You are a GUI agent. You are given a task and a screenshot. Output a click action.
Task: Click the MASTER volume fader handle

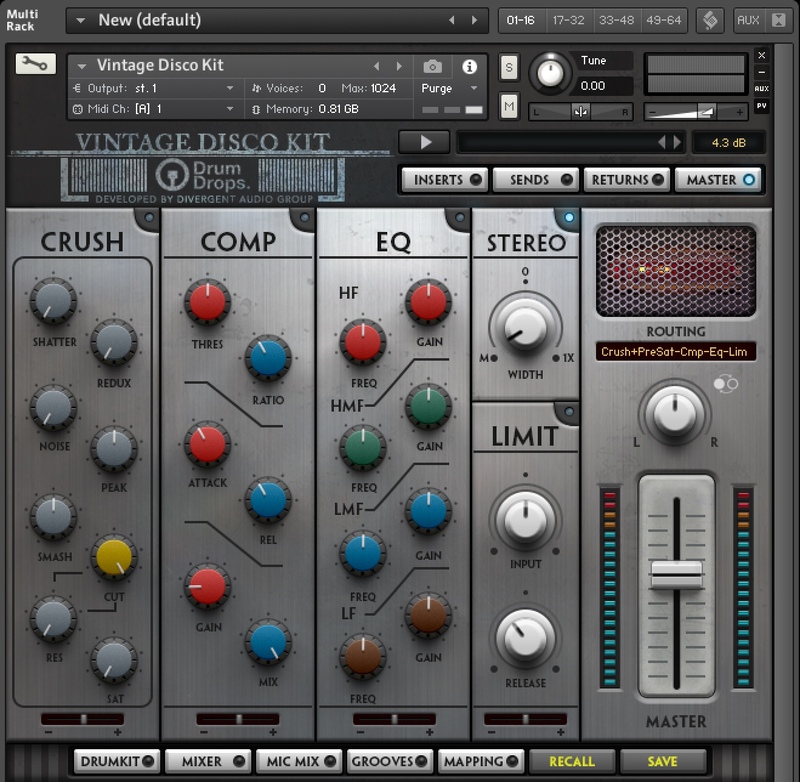coord(676,575)
